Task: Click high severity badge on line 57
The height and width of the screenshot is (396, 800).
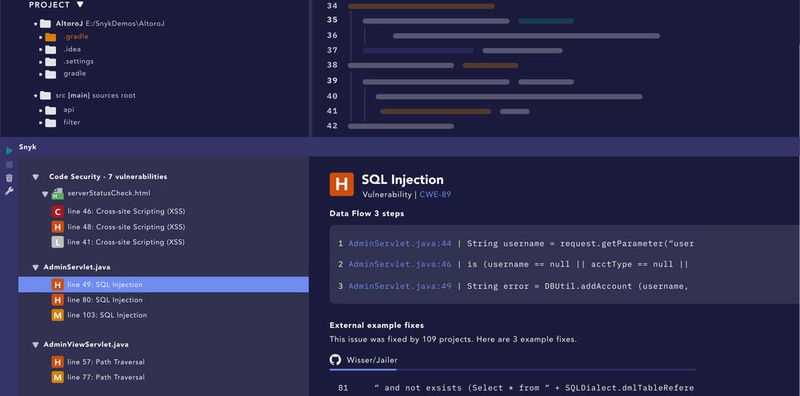Action: (x=58, y=362)
